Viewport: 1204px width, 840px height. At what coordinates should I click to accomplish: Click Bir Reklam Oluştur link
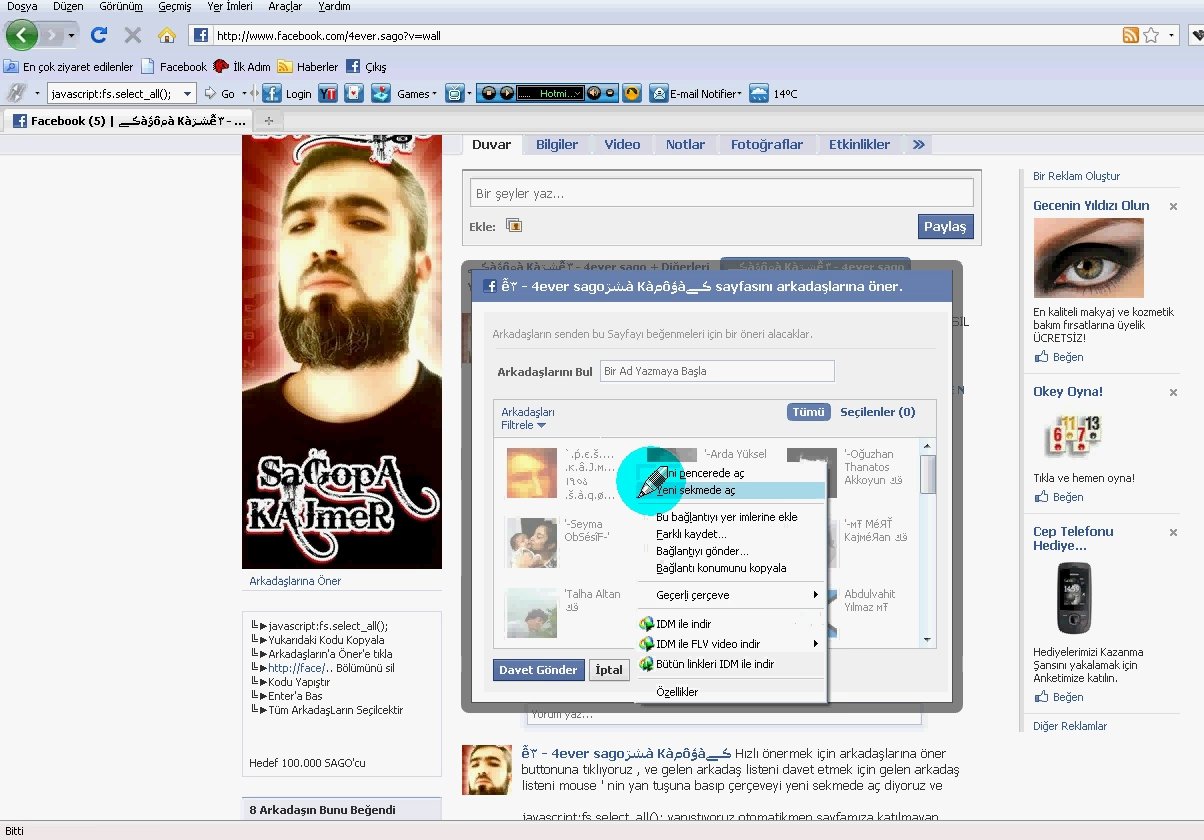click(x=1076, y=176)
